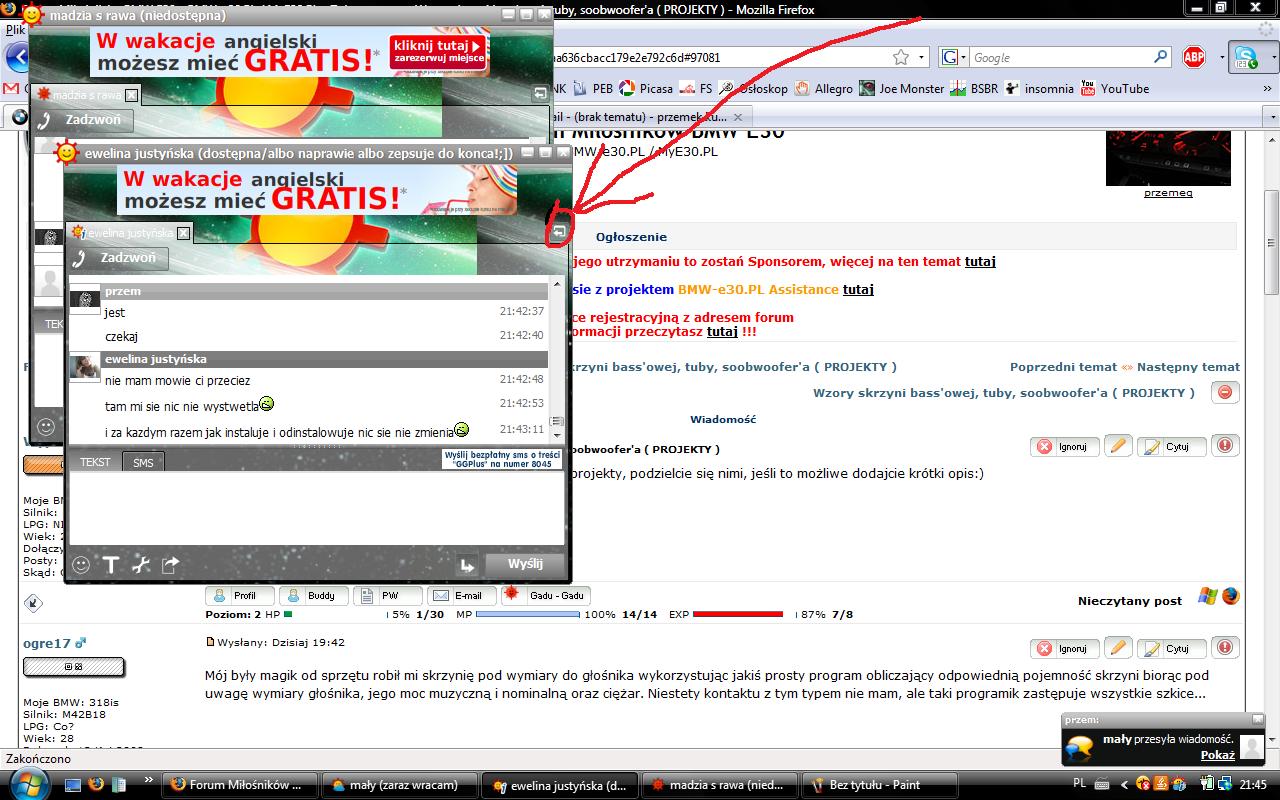Viewport: 1280px width, 800px height.
Task: Click the Adblock Plus ABP icon
Action: (1194, 57)
